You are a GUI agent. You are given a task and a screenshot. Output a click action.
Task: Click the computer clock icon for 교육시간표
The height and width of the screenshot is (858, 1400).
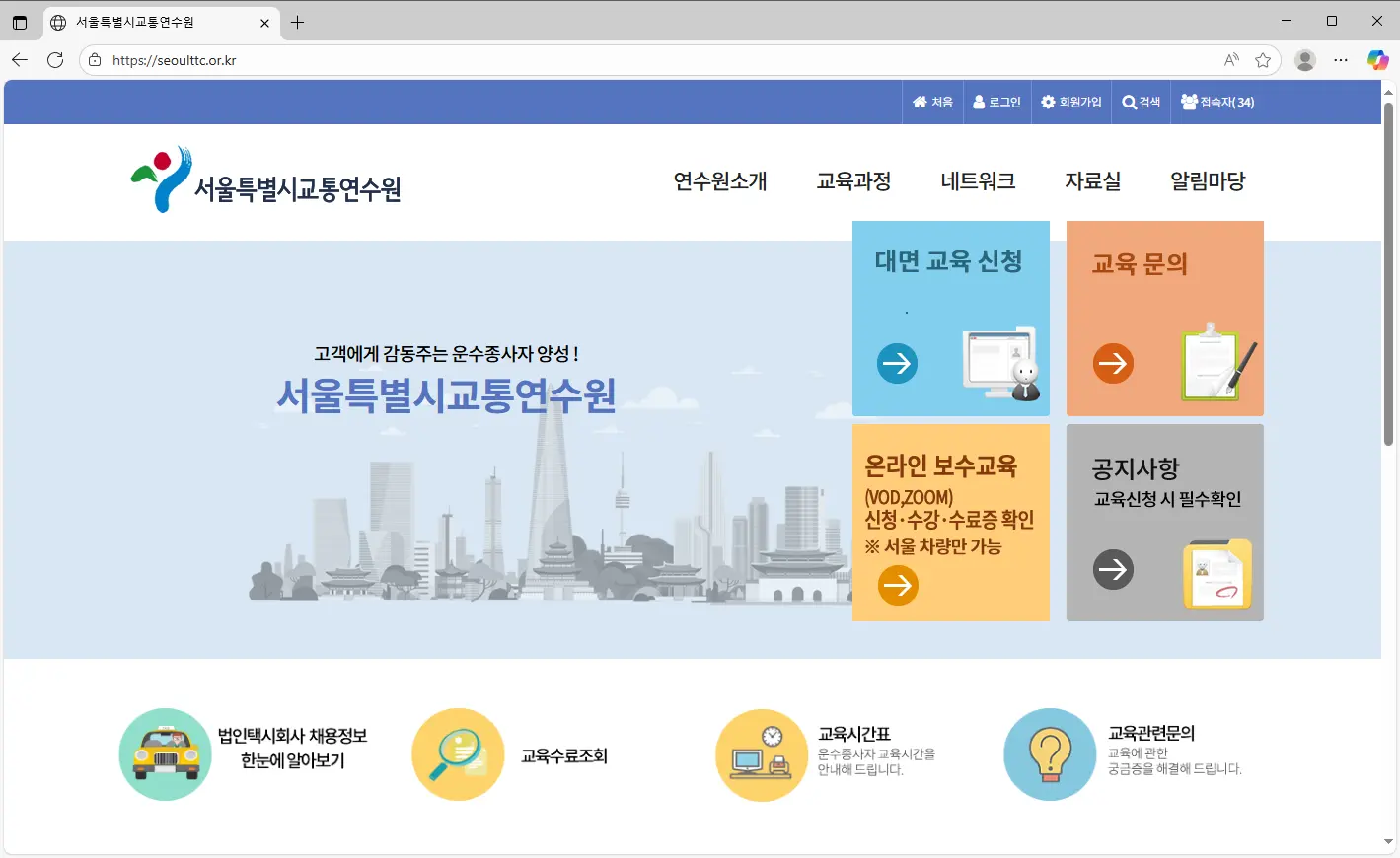click(761, 754)
